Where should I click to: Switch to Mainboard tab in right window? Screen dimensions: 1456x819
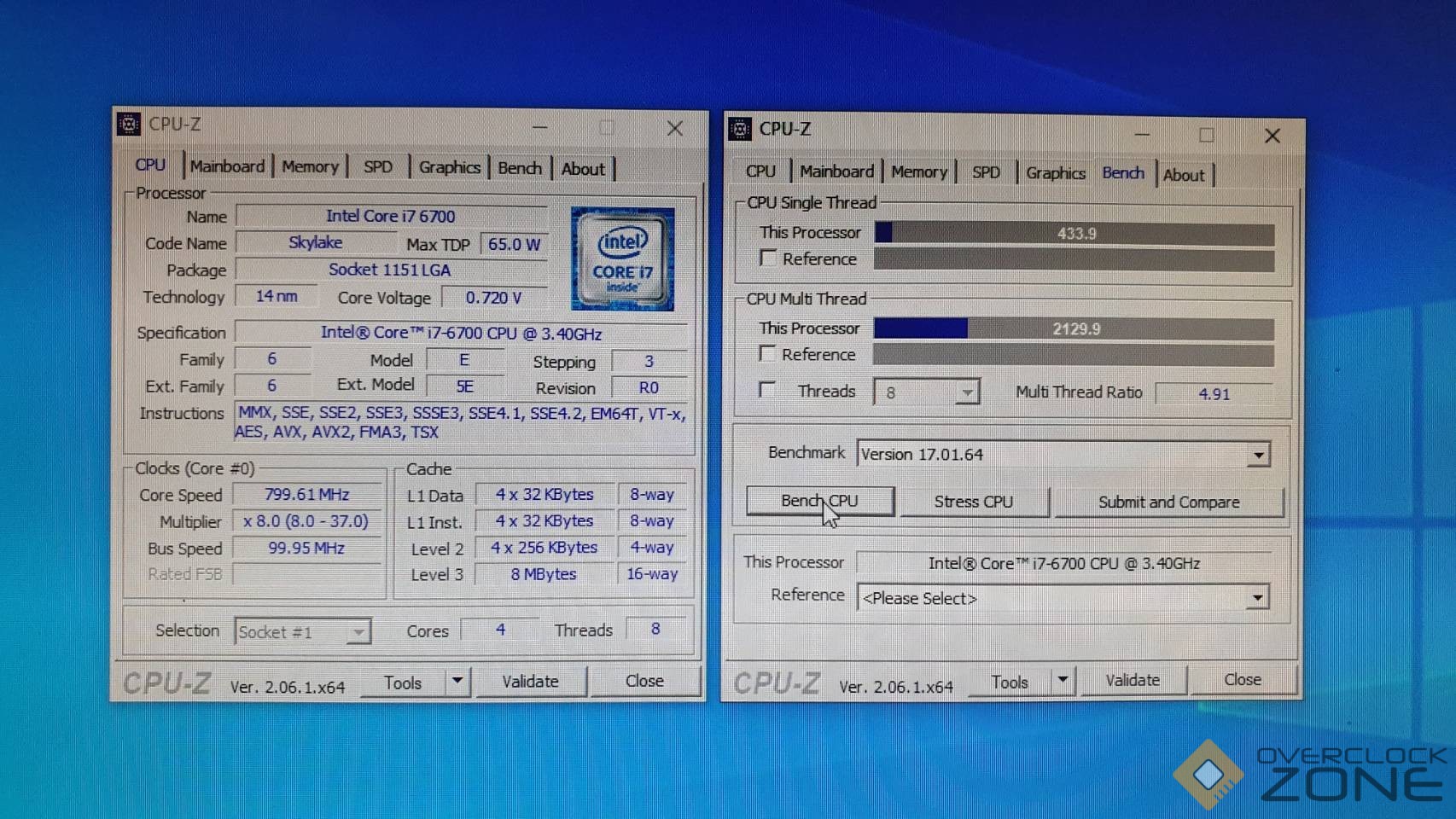836,171
